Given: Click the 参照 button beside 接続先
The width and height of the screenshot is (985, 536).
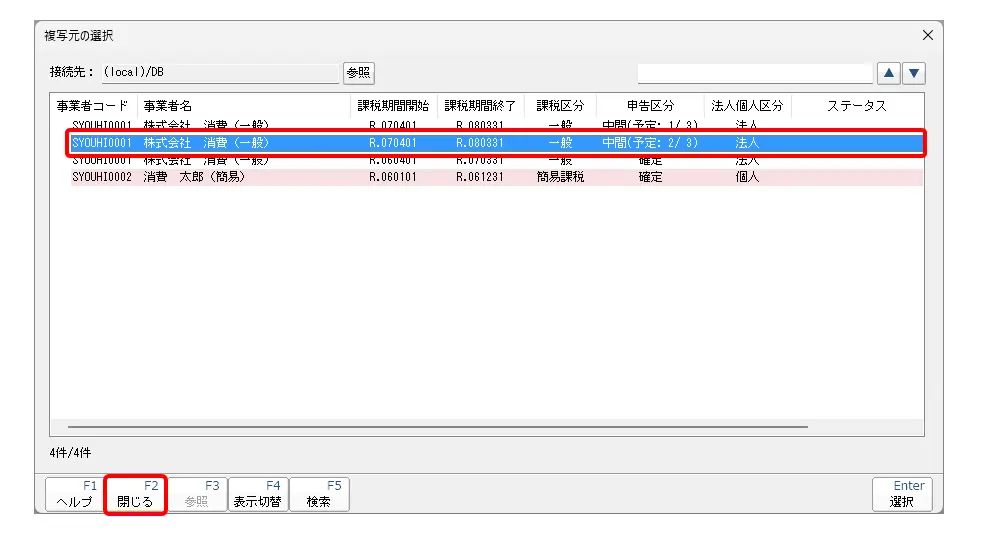Looking at the screenshot, I should pos(358,73).
